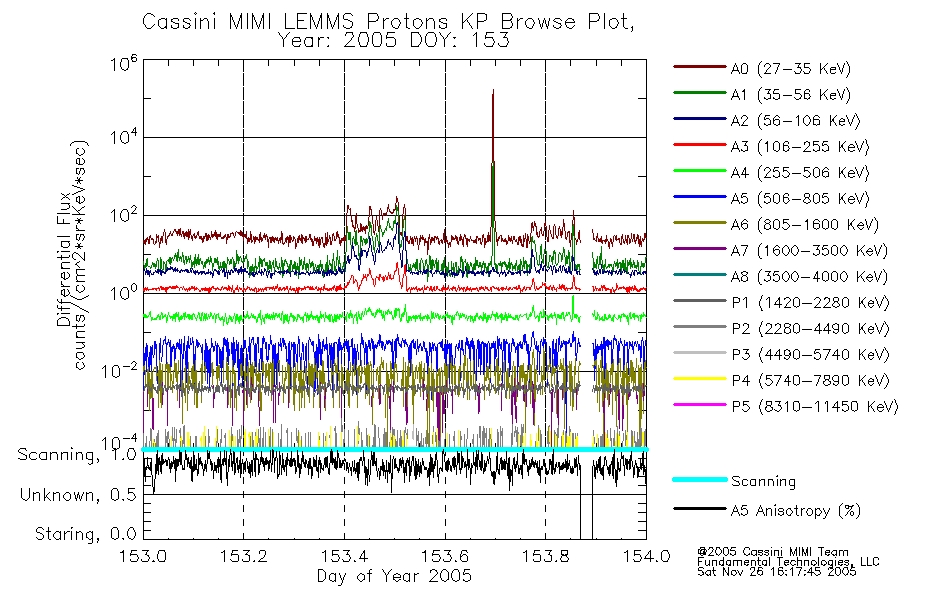Click the light green A4 legend line
The image size is (950, 600).
click(700, 171)
